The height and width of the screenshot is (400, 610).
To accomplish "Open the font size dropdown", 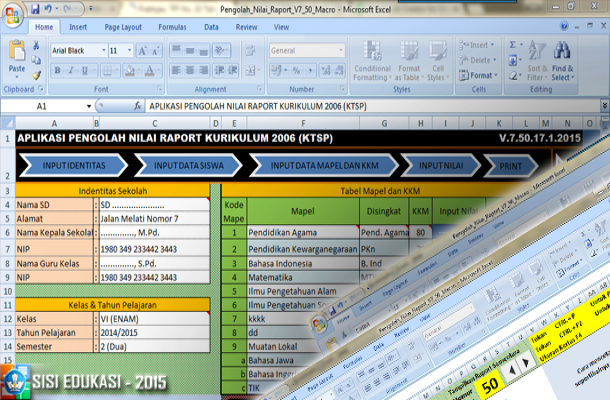I will click(130, 51).
